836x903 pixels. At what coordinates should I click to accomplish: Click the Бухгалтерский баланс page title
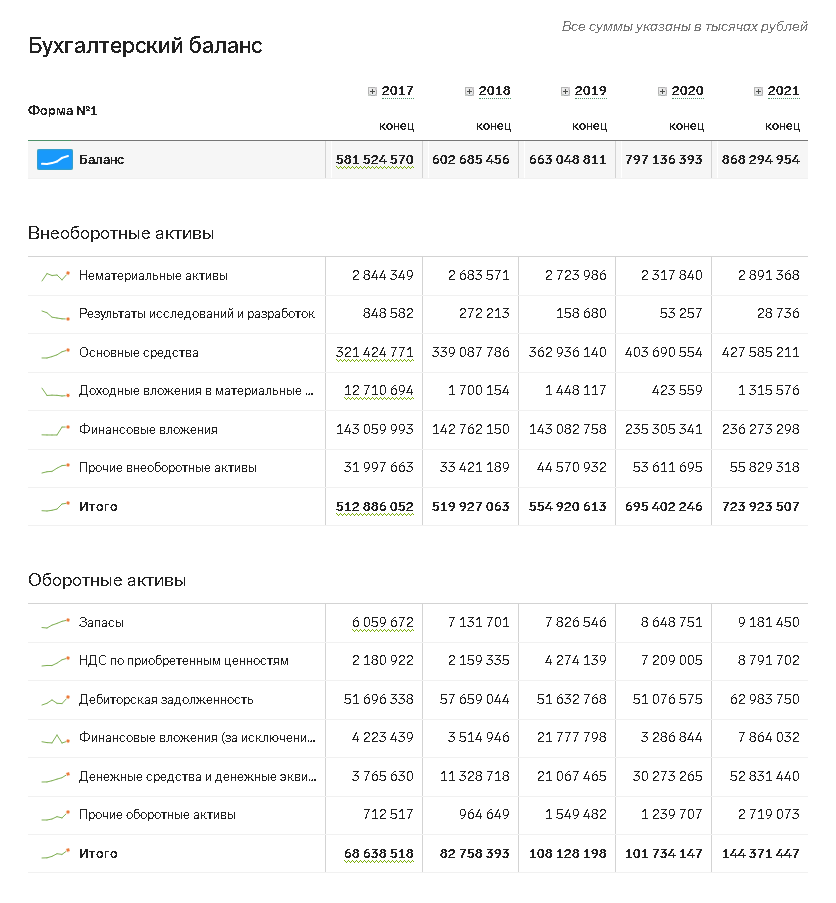[145, 45]
